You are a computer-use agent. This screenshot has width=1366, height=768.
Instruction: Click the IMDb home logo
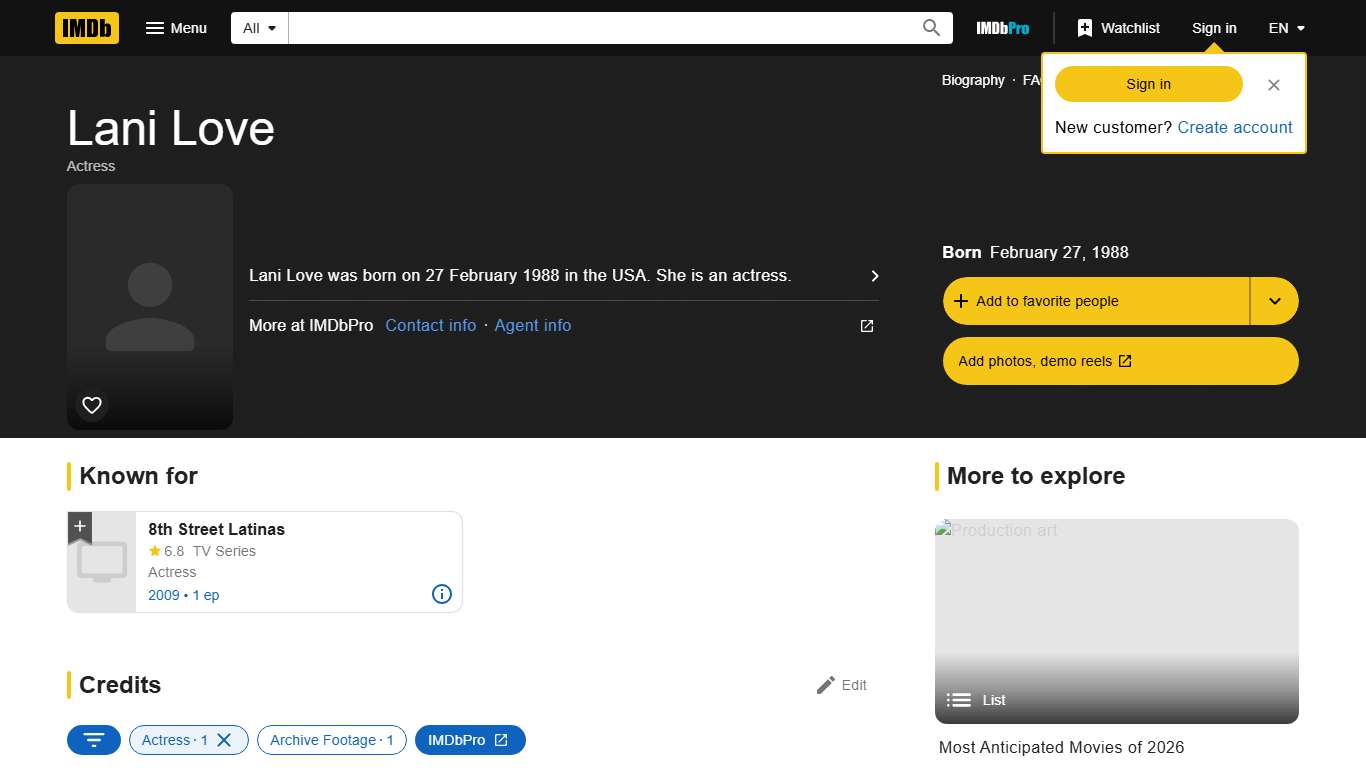tap(87, 28)
